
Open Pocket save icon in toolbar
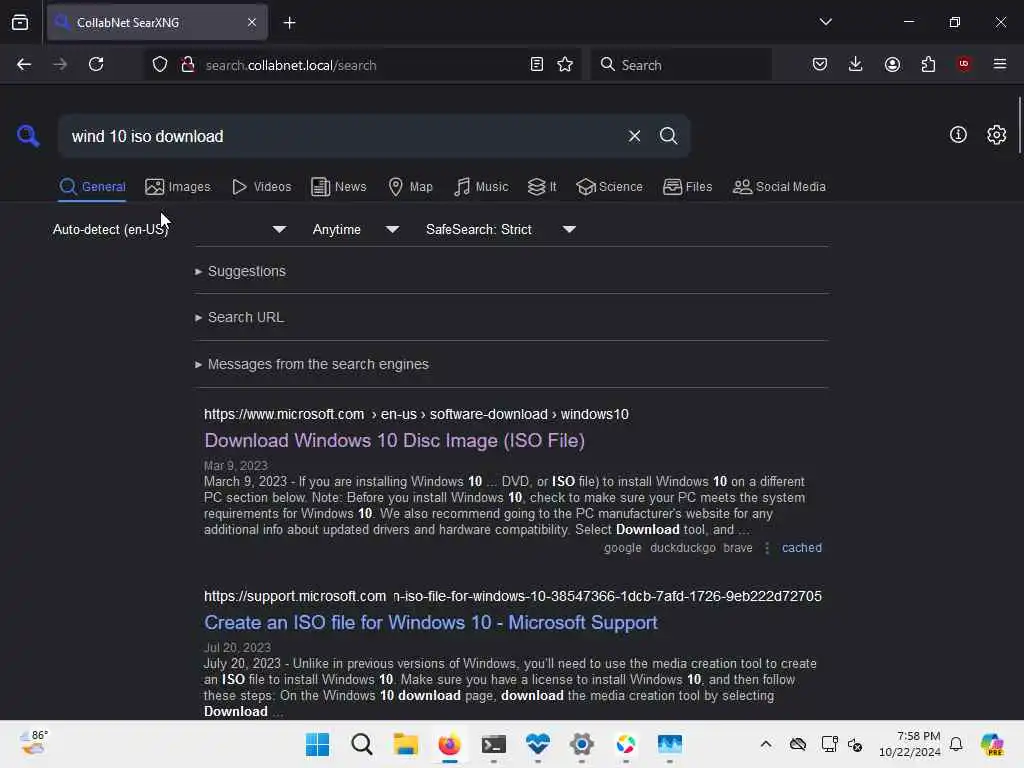820,64
